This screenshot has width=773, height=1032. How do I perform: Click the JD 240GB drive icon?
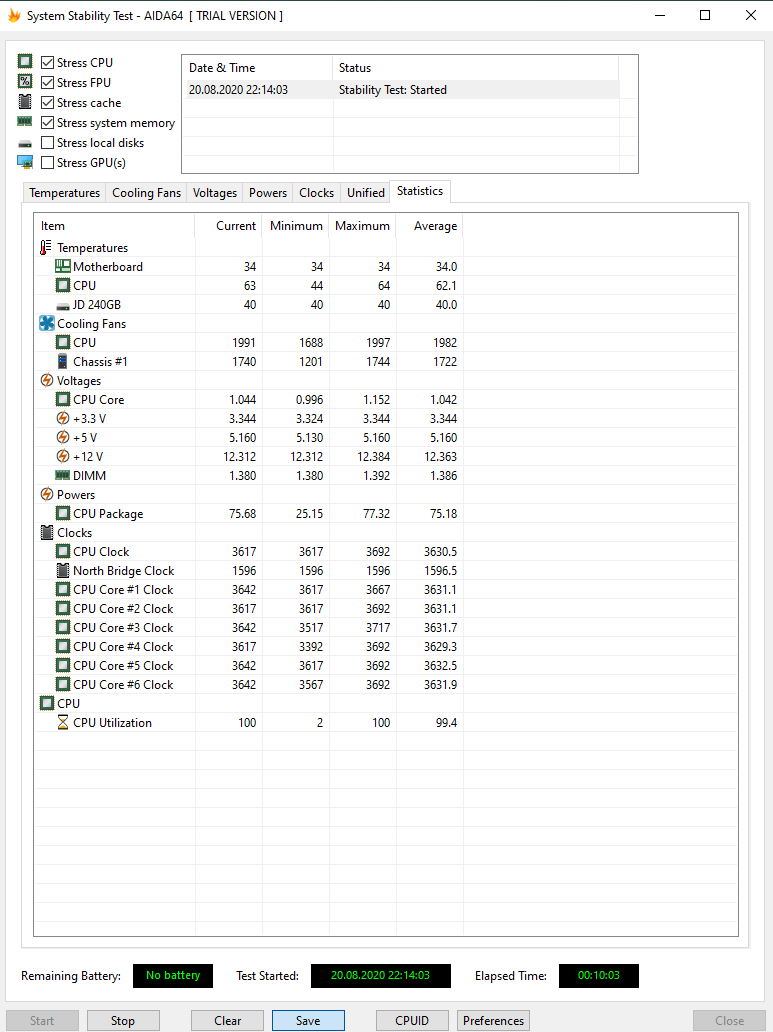pos(63,306)
